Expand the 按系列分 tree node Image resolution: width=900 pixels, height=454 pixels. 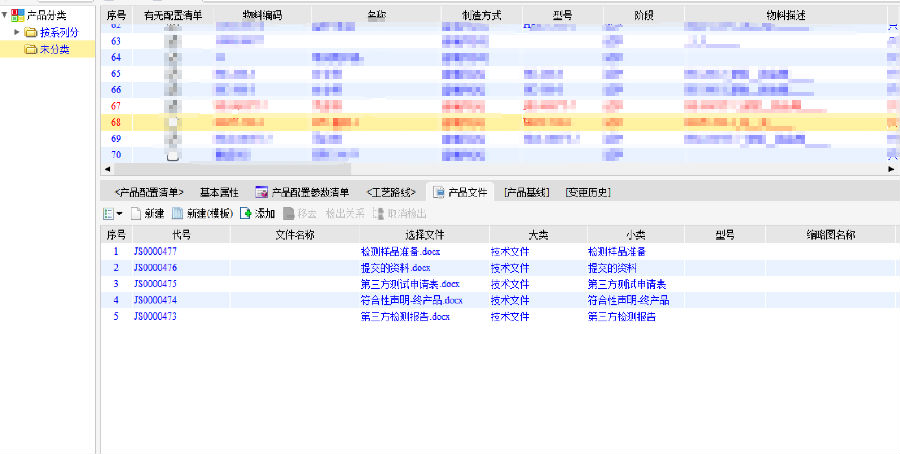pos(17,32)
